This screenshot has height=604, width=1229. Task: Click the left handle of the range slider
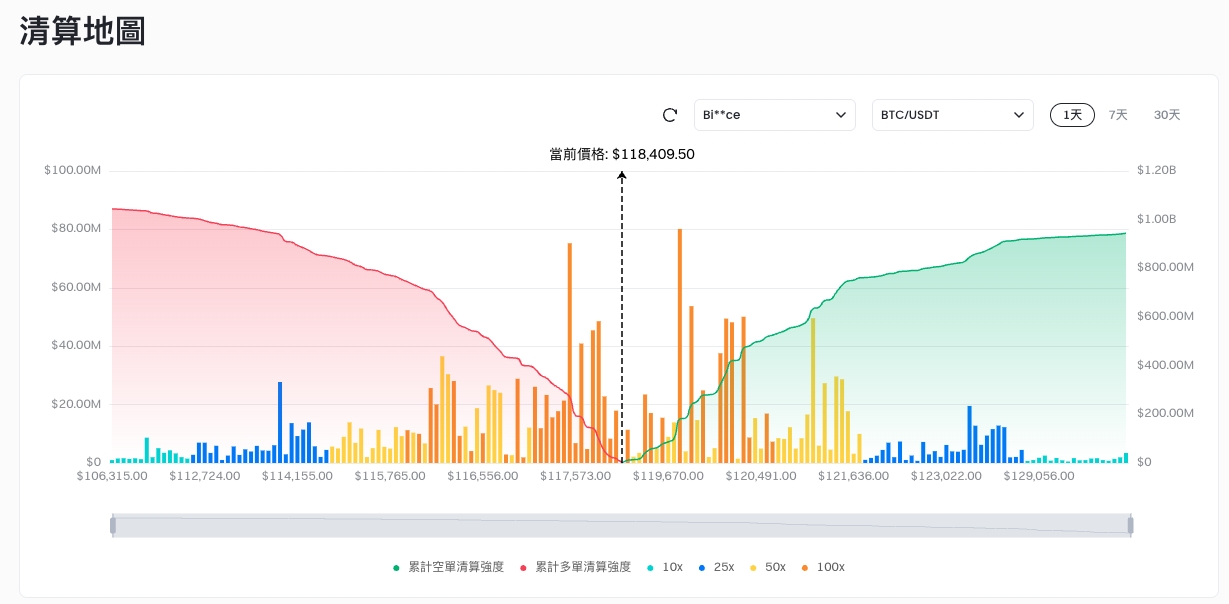[x=113, y=525]
